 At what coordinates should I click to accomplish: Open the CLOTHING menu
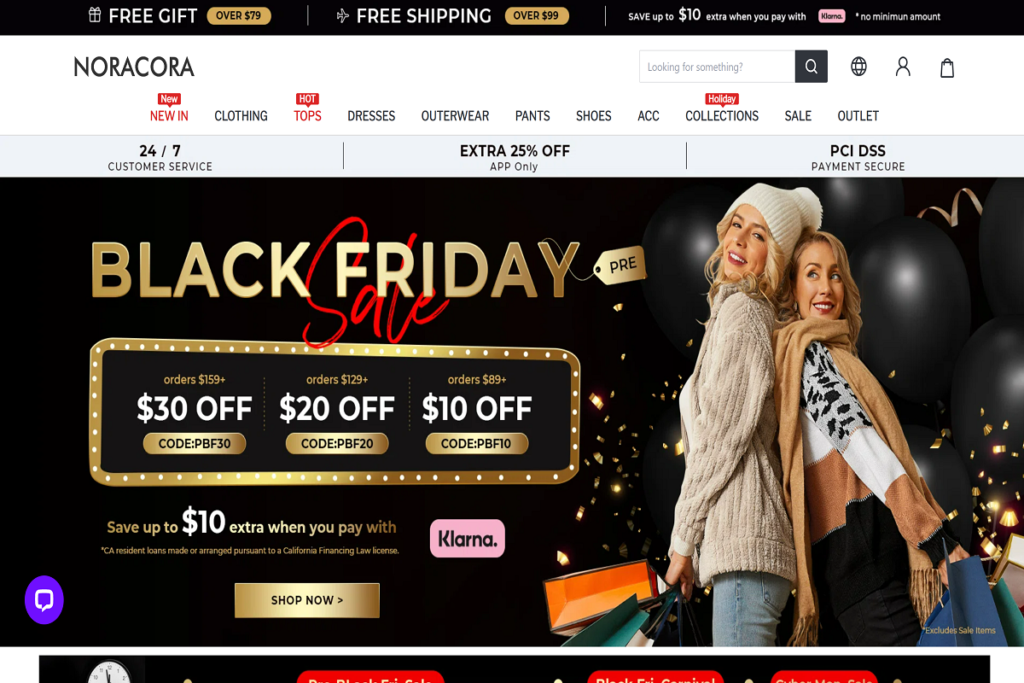click(241, 116)
